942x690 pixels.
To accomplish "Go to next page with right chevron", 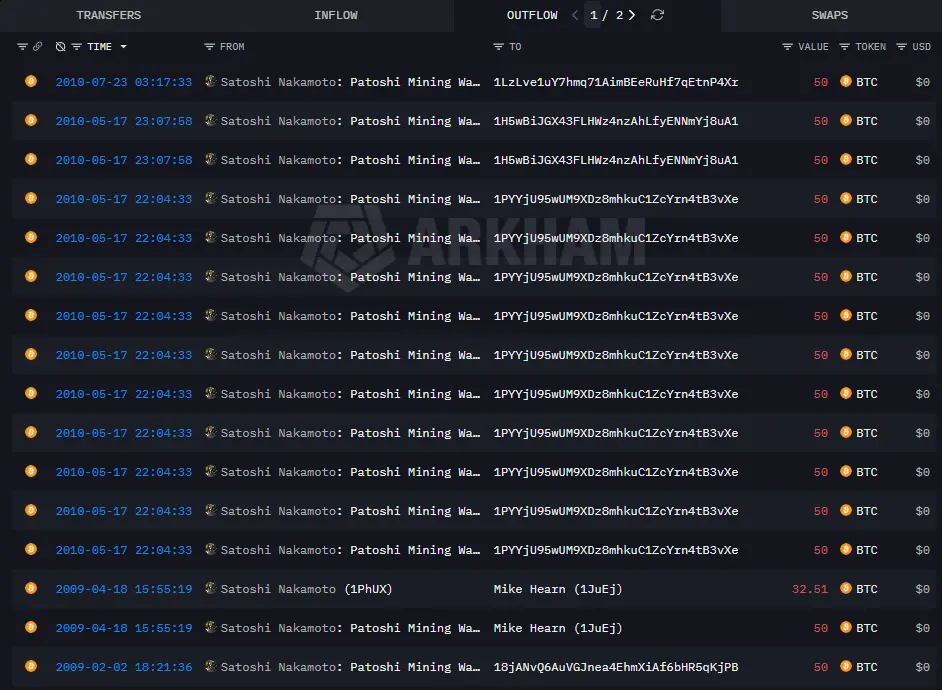I will pyautogui.click(x=632, y=15).
